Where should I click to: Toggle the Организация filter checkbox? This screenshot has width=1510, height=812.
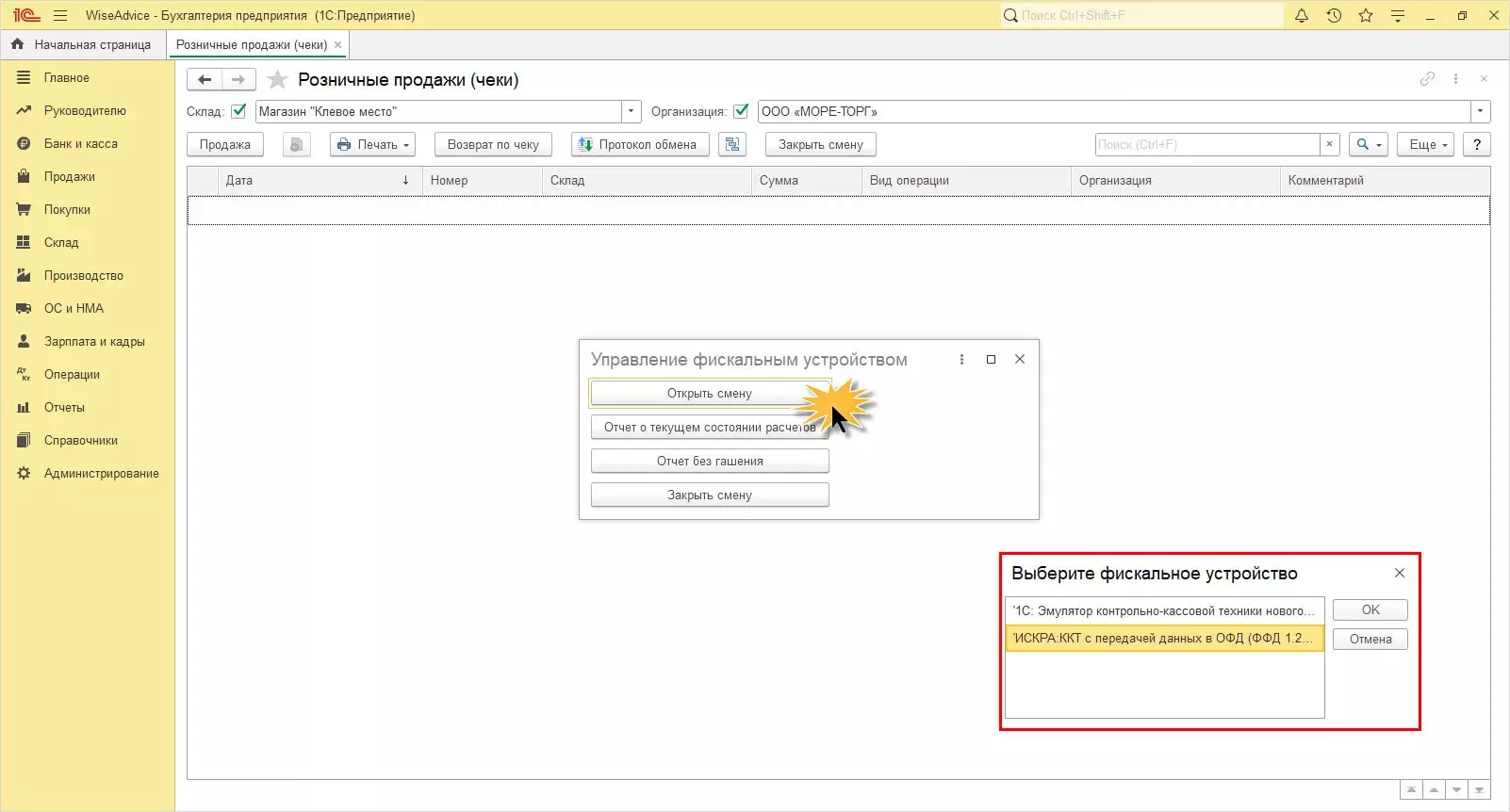[741, 111]
